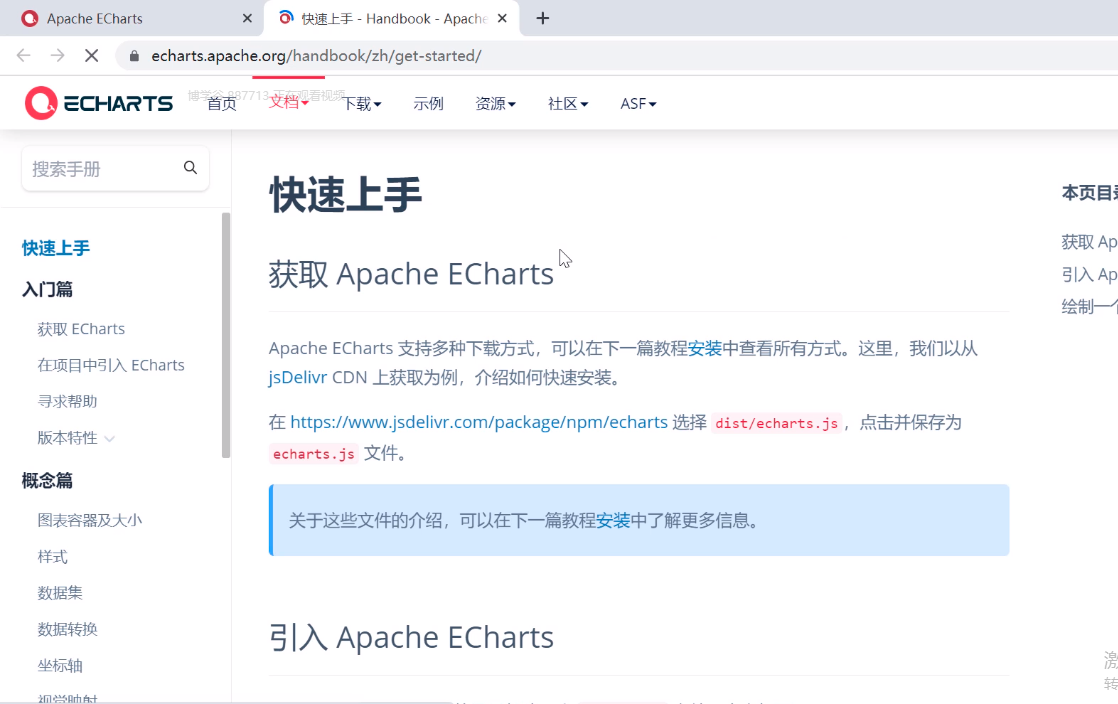
Task: Stop page loading with the X button
Action: point(91,56)
